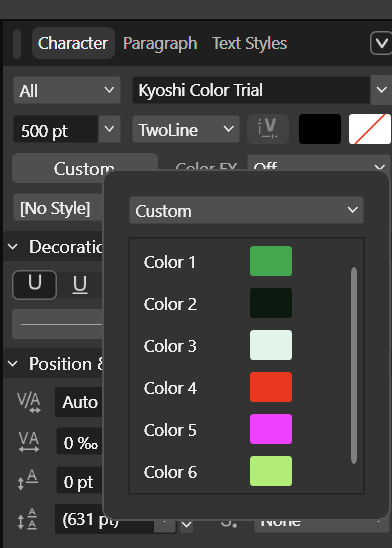Click the color list scrollbar
Screen dimensions: 392x548
click(354, 366)
